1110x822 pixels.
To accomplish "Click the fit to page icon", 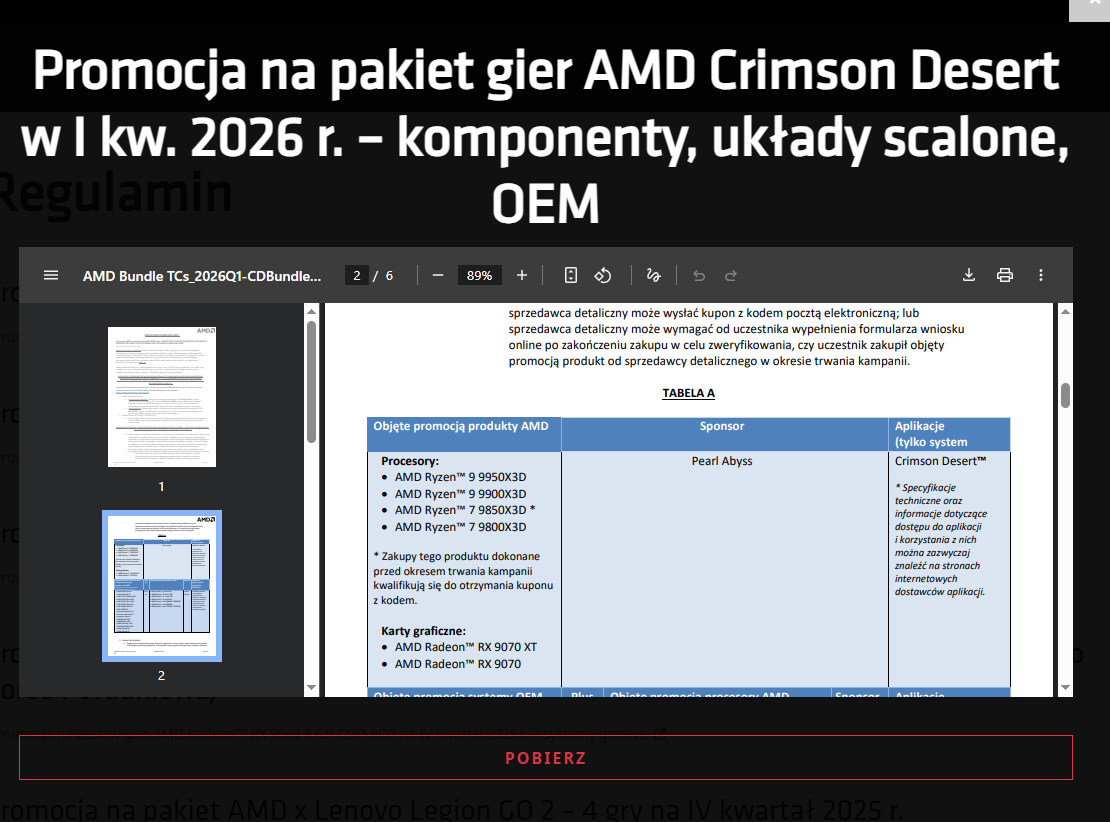I will 570,275.
